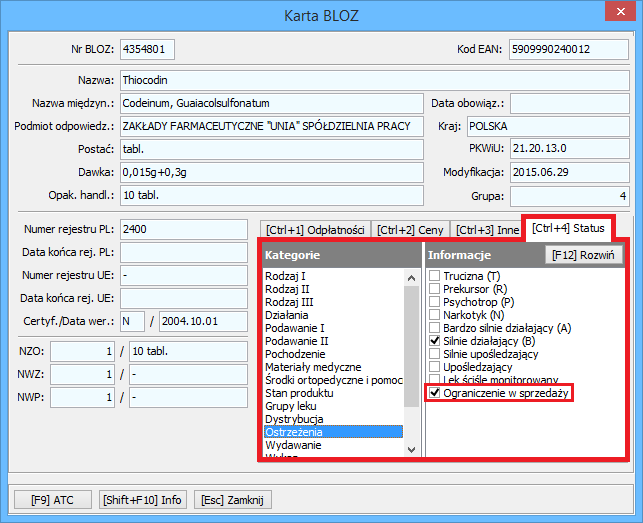This screenshot has width=643, height=523.
Task: Close the Karta BLOZ window
Action: click(620, 11)
